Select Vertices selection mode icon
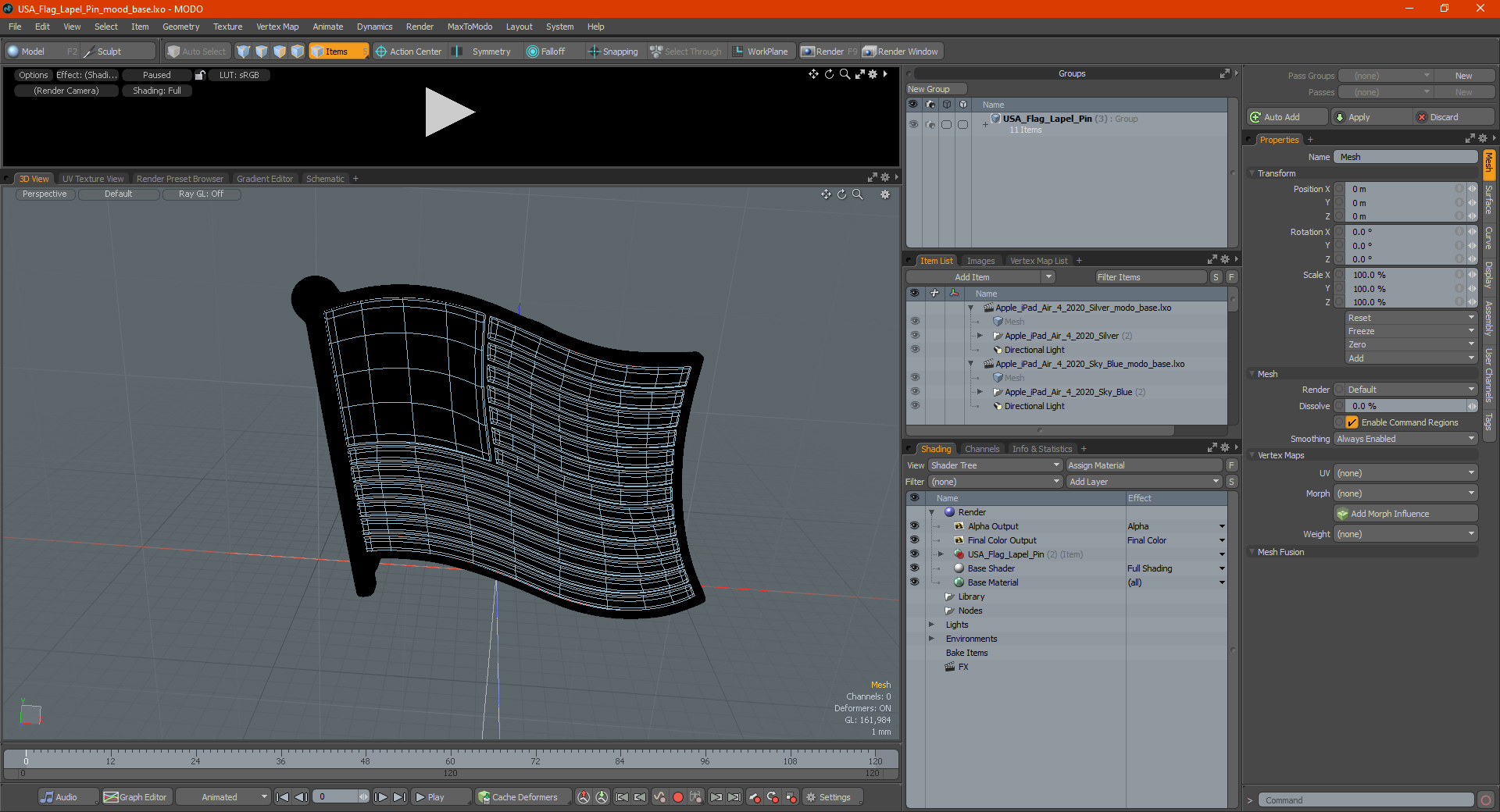This screenshot has height=812, width=1500. click(244, 52)
